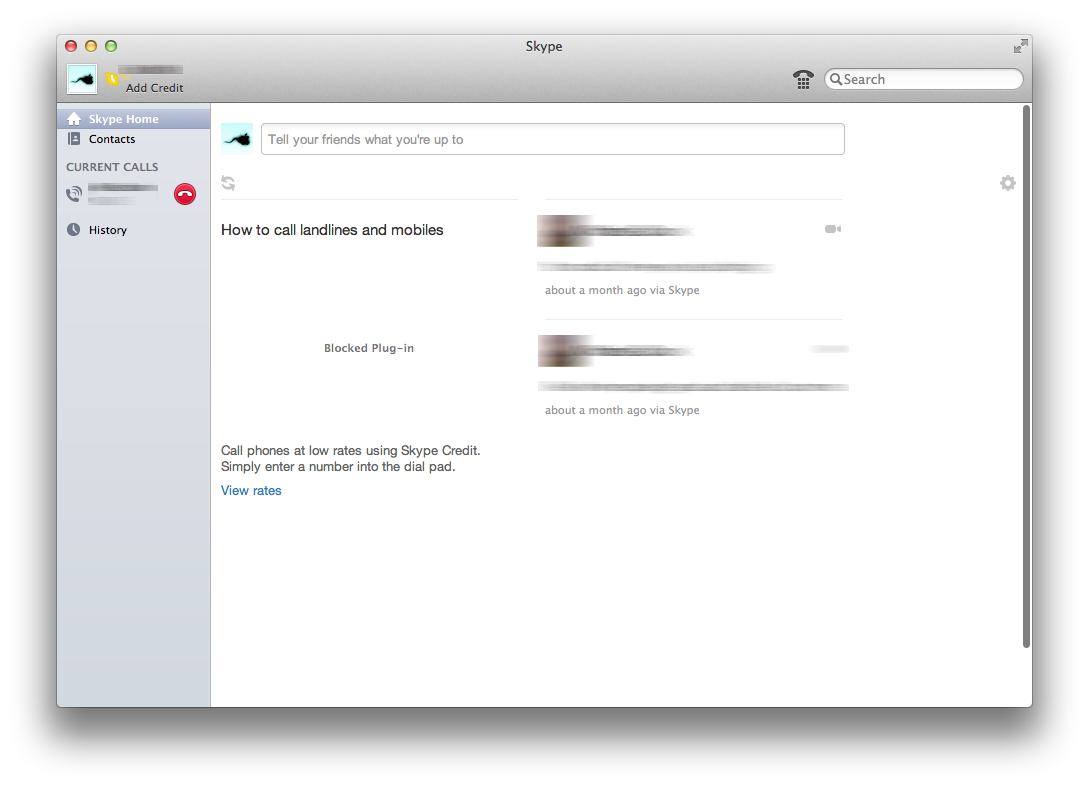The width and height of the screenshot is (1089, 786).
Task: Hang up the current call
Action: click(185, 194)
